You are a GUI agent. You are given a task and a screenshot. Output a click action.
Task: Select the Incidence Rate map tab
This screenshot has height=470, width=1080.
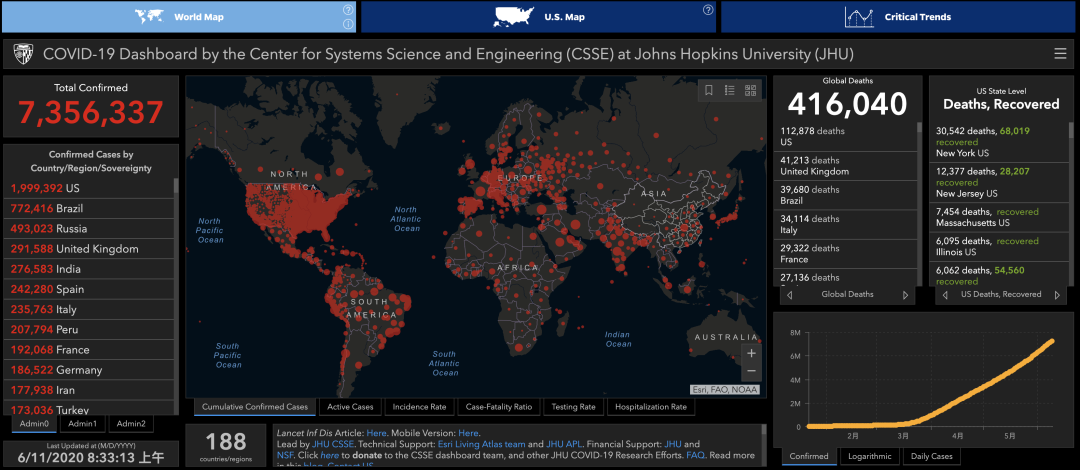[419, 407]
